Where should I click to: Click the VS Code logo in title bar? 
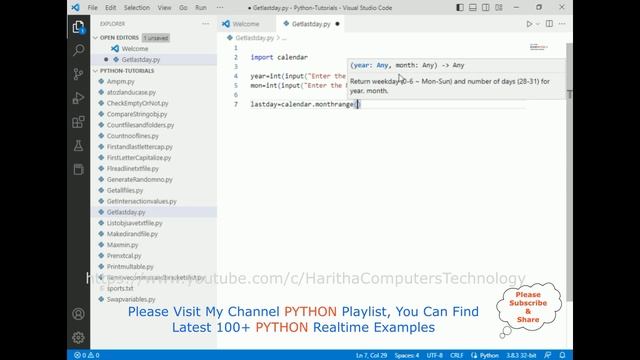[x=76, y=7]
